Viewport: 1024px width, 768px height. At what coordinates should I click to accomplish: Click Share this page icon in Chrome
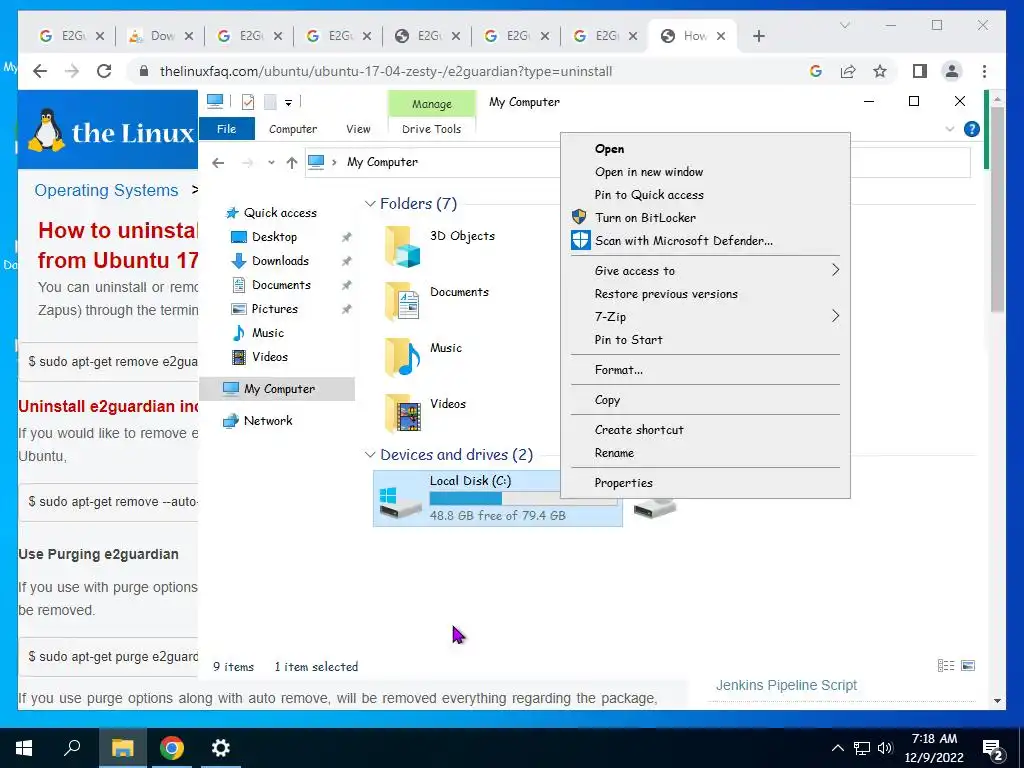tap(848, 71)
